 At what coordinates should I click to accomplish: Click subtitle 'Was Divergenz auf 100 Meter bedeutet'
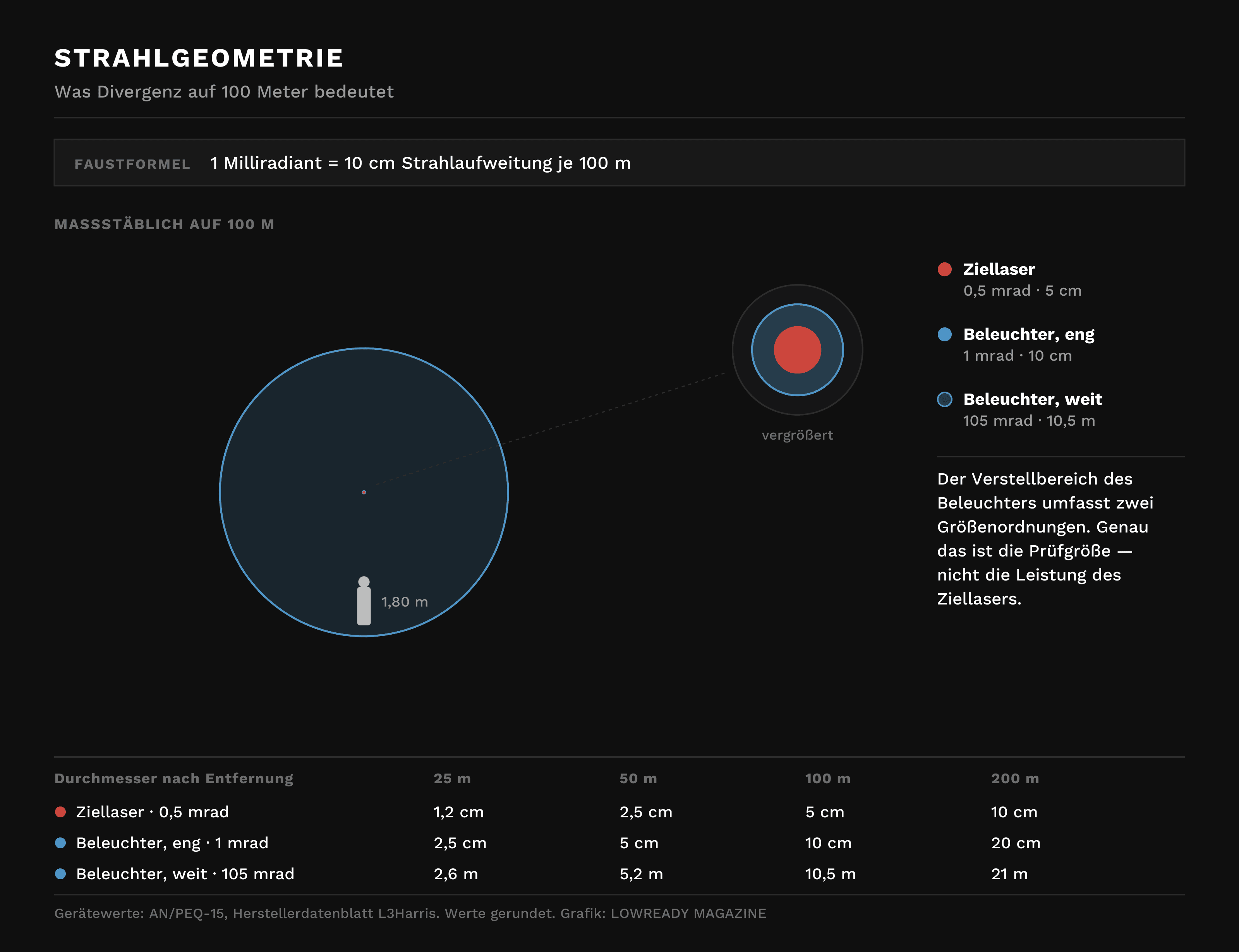click(x=224, y=92)
